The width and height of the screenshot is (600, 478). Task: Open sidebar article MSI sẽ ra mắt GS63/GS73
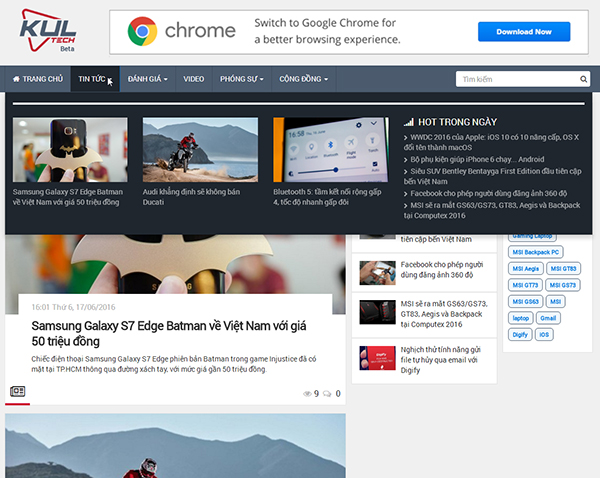(444, 314)
